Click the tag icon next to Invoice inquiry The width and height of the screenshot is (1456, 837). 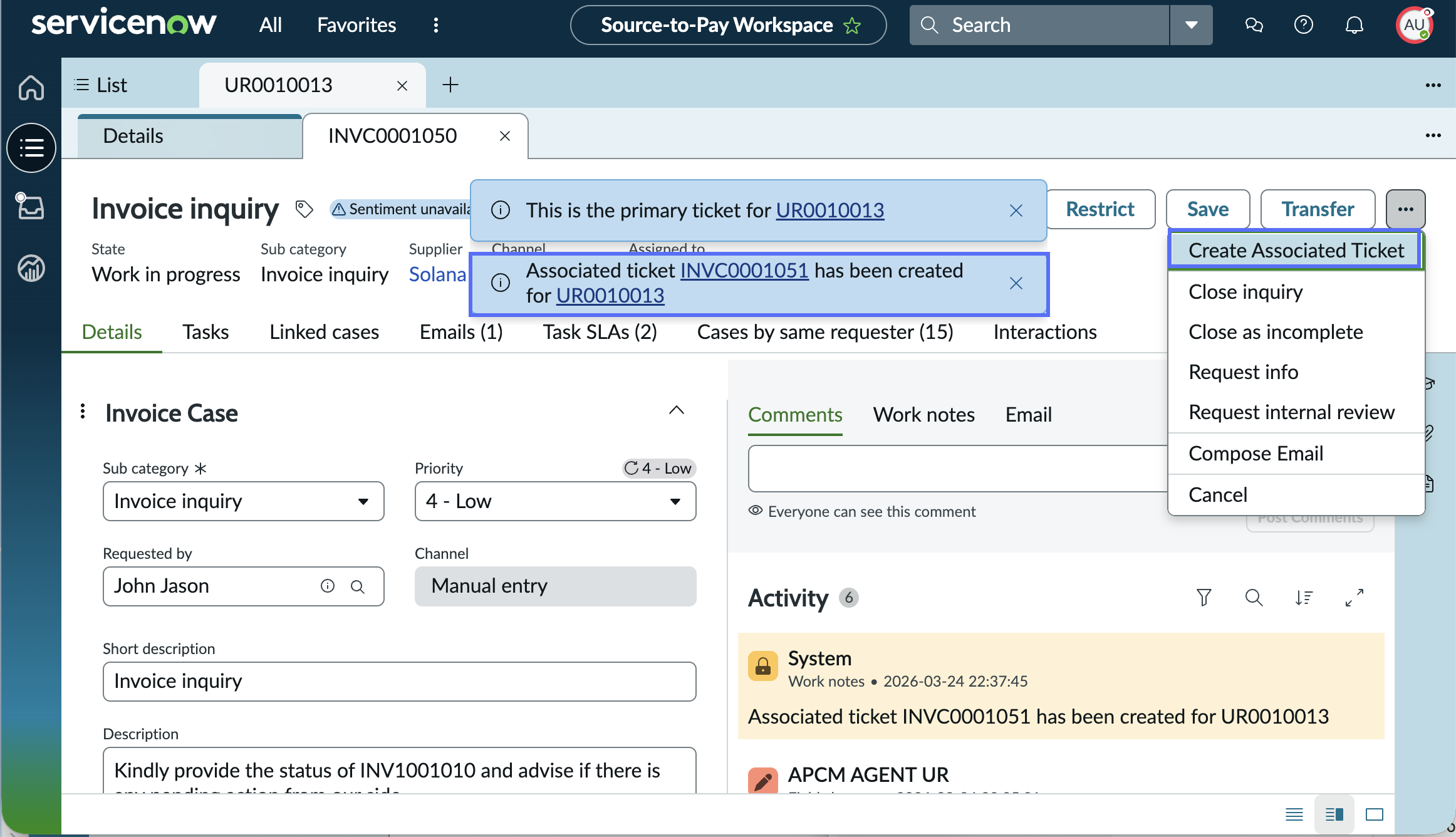304,209
